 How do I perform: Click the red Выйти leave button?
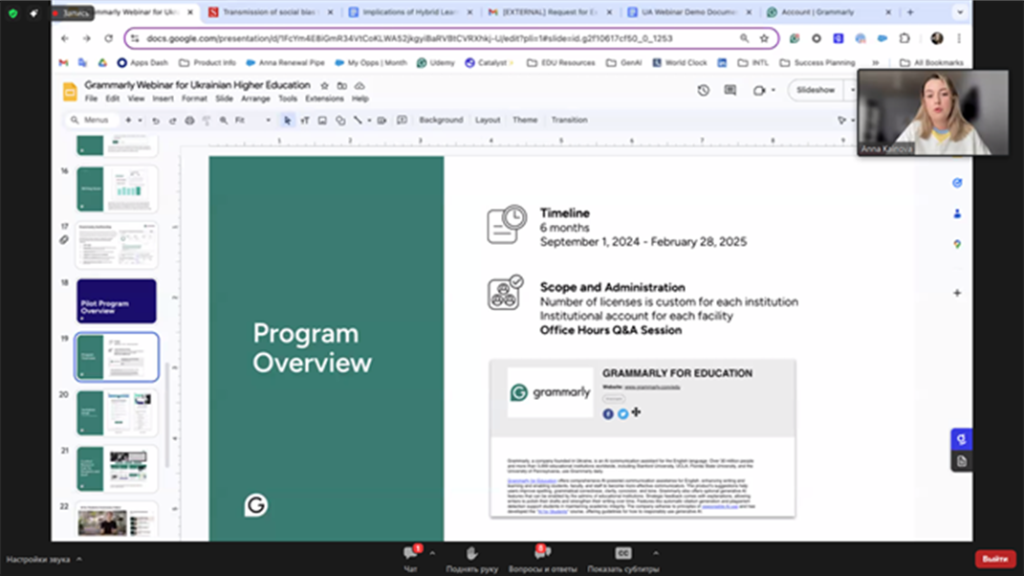995,559
